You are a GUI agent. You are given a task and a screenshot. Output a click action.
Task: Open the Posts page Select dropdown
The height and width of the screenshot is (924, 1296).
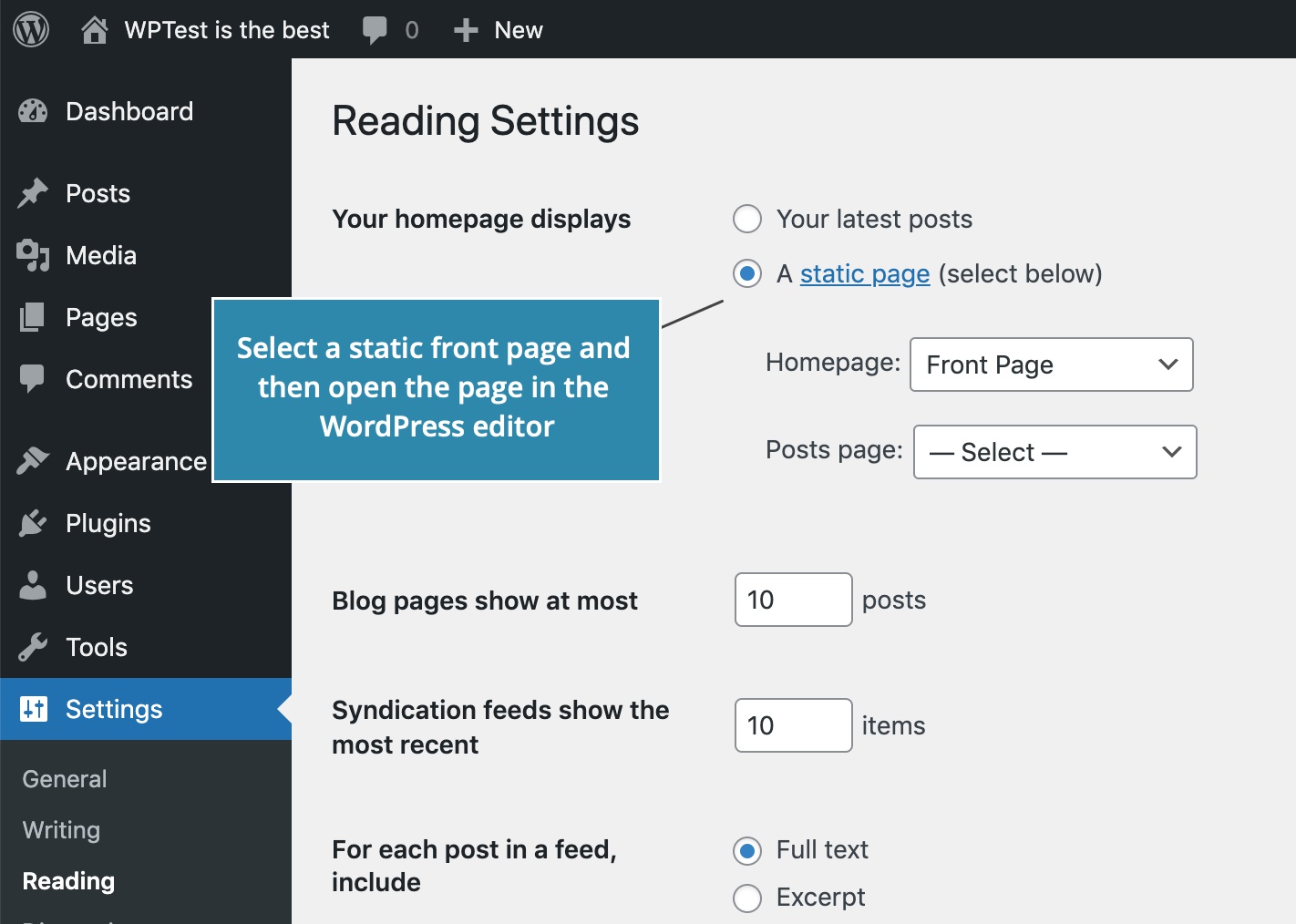pyautogui.click(x=1055, y=452)
